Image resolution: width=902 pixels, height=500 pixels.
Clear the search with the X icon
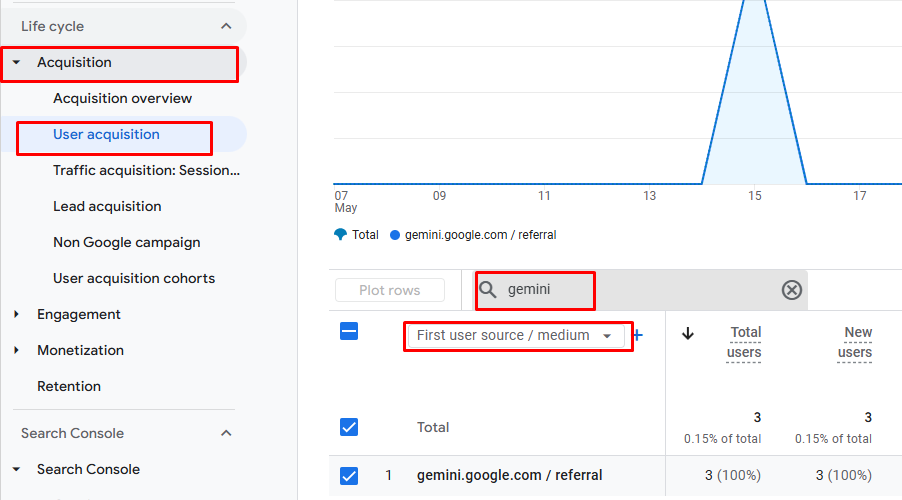(792, 290)
